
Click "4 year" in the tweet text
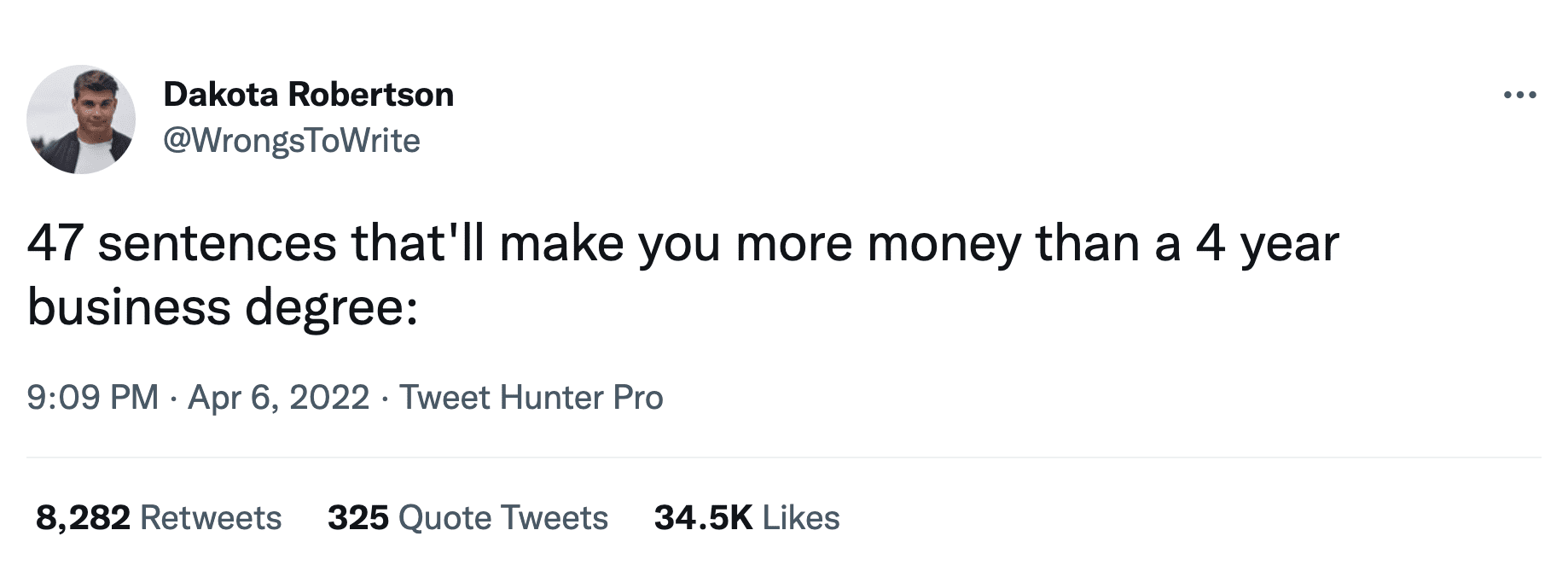tap(1267, 243)
